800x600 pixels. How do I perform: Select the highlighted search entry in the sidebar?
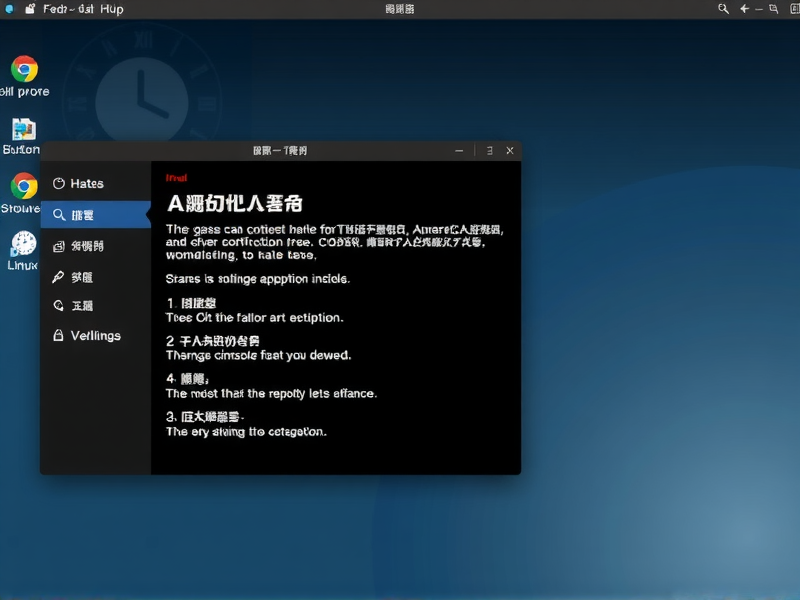(96, 215)
